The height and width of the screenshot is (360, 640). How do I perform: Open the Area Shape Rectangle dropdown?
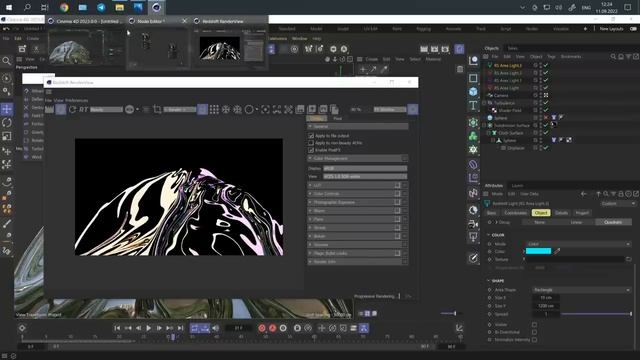coord(582,290)
